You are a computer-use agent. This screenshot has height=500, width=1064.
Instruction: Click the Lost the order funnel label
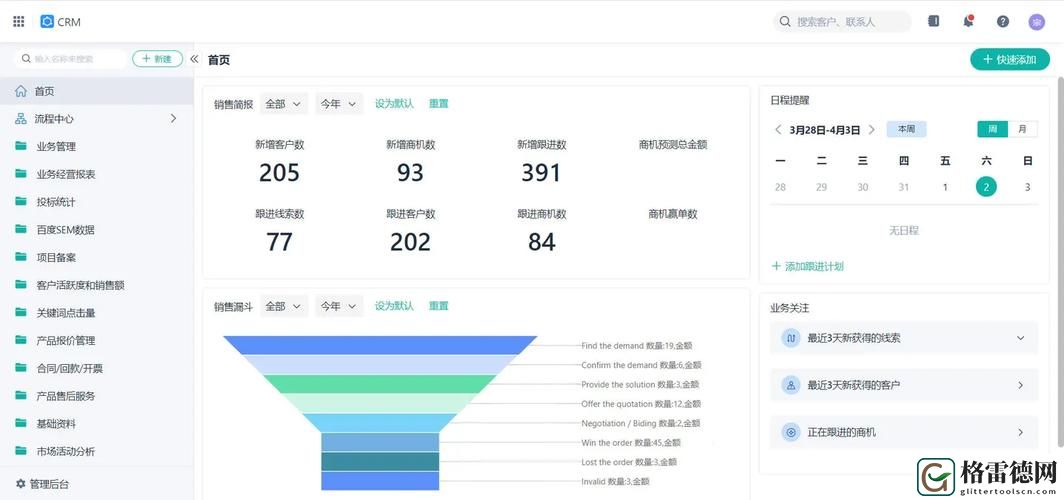[x=629, y=462]
